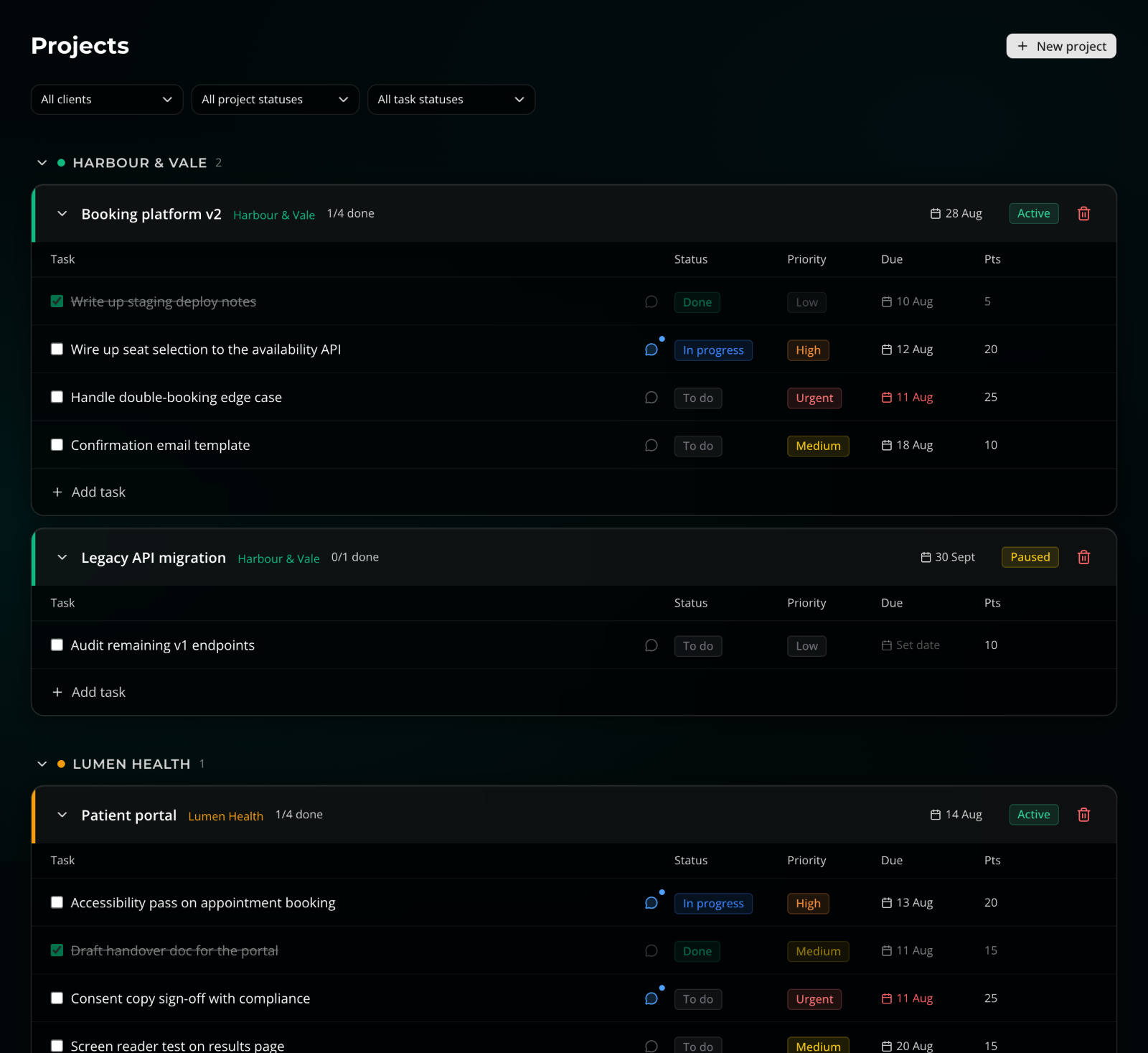
Task: Click the plus icon on New project
Action: pyautogui.click(x=1022, y=46)
